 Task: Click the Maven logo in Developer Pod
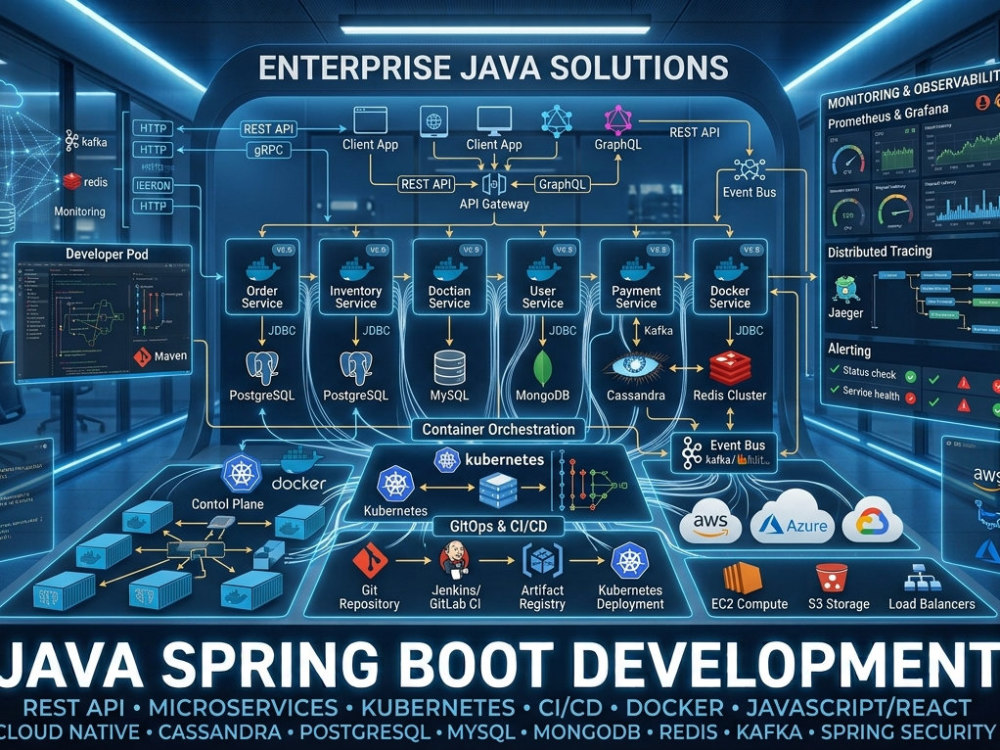[142, 356]
